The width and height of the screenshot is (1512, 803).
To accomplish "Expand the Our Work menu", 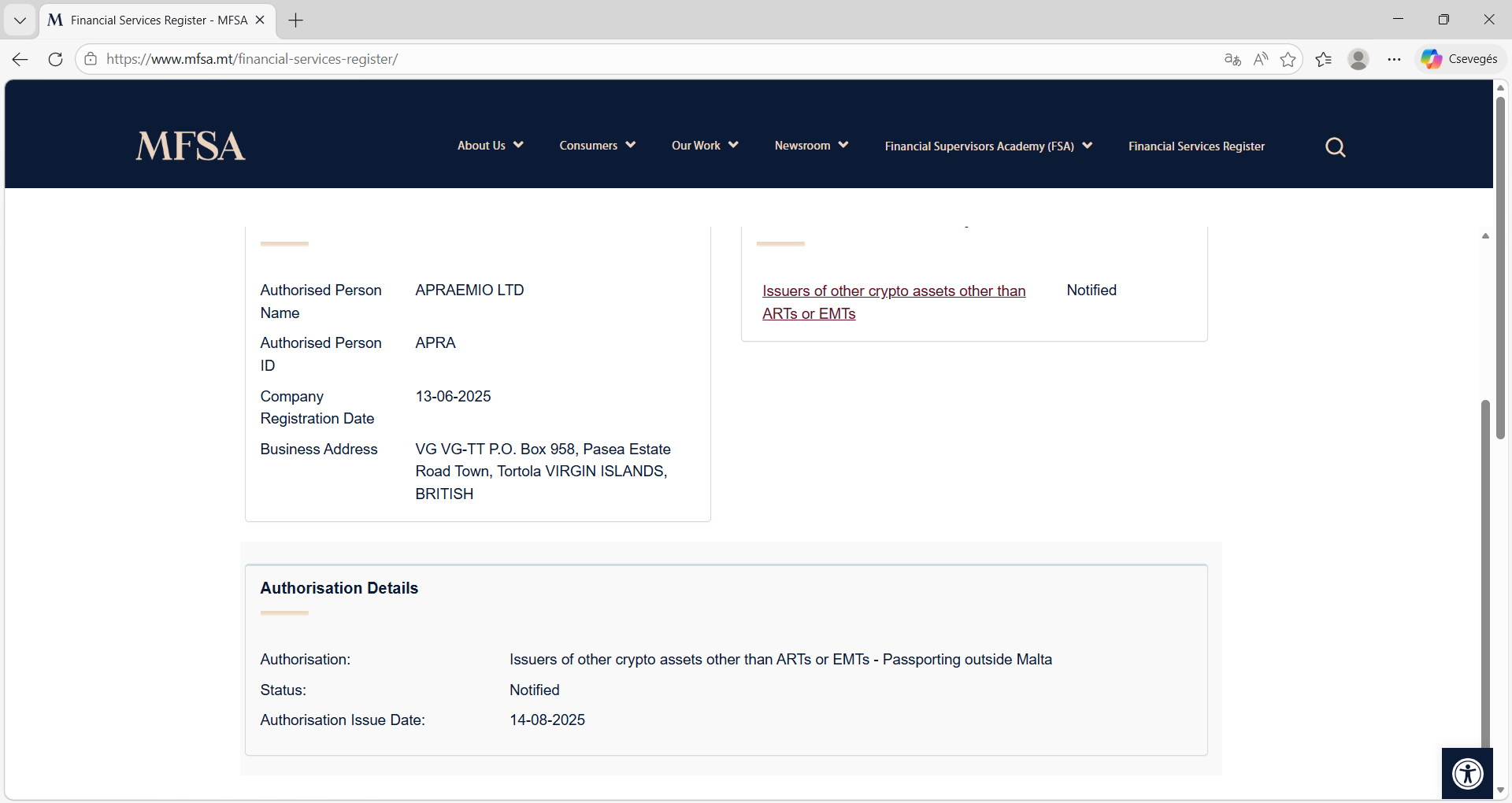I will 705,146.
